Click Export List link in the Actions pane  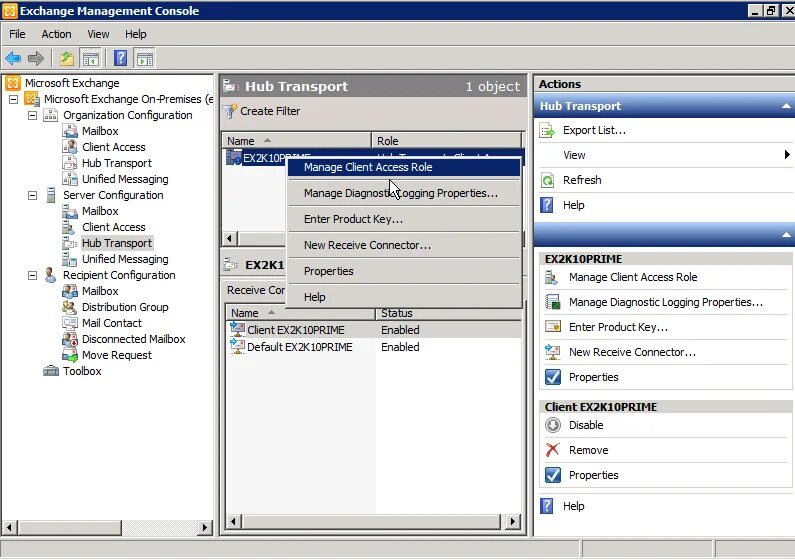pyautogui.click(x=594, y=130)
